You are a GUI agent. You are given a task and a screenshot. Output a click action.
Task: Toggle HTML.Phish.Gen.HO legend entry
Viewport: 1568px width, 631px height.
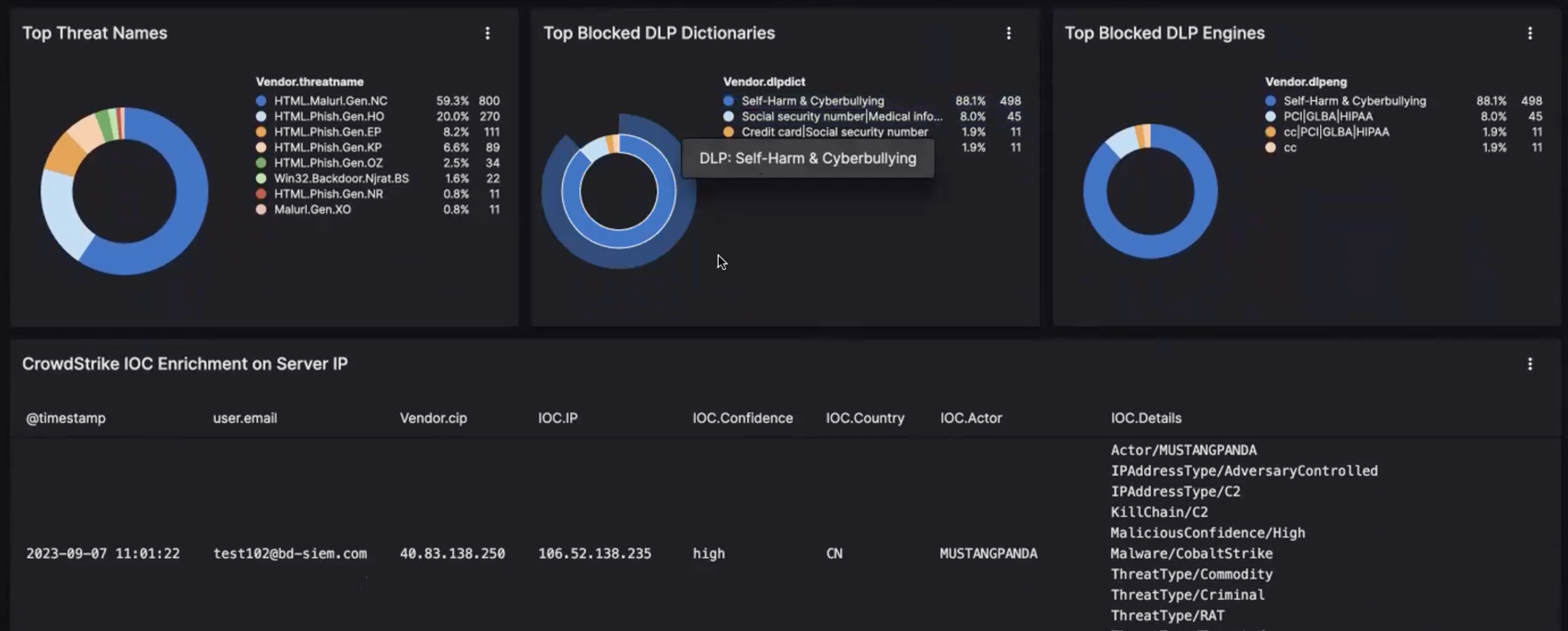pos(329,116)
